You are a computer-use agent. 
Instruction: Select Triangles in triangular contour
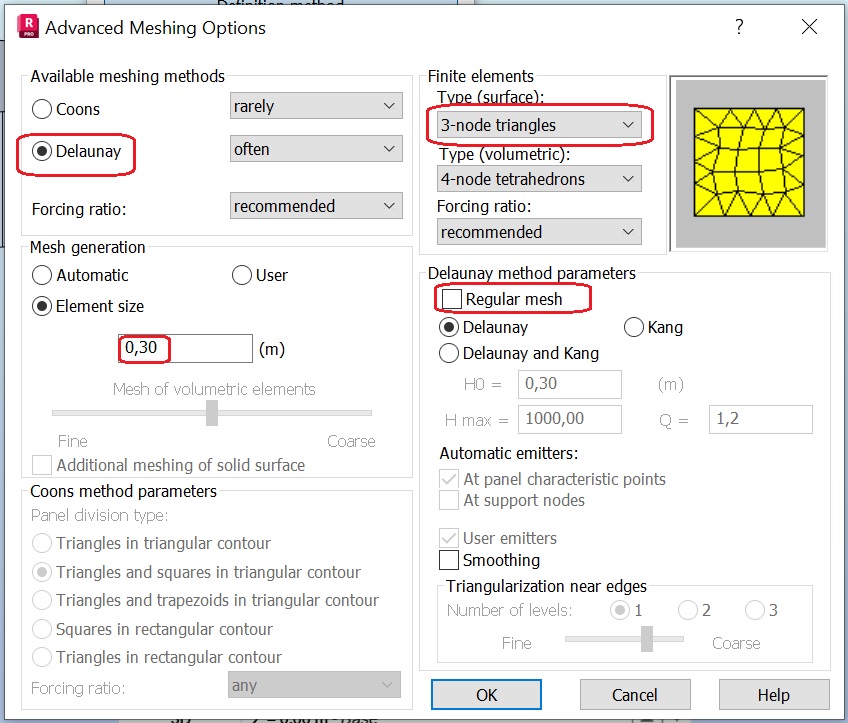(x=42, y=543)
